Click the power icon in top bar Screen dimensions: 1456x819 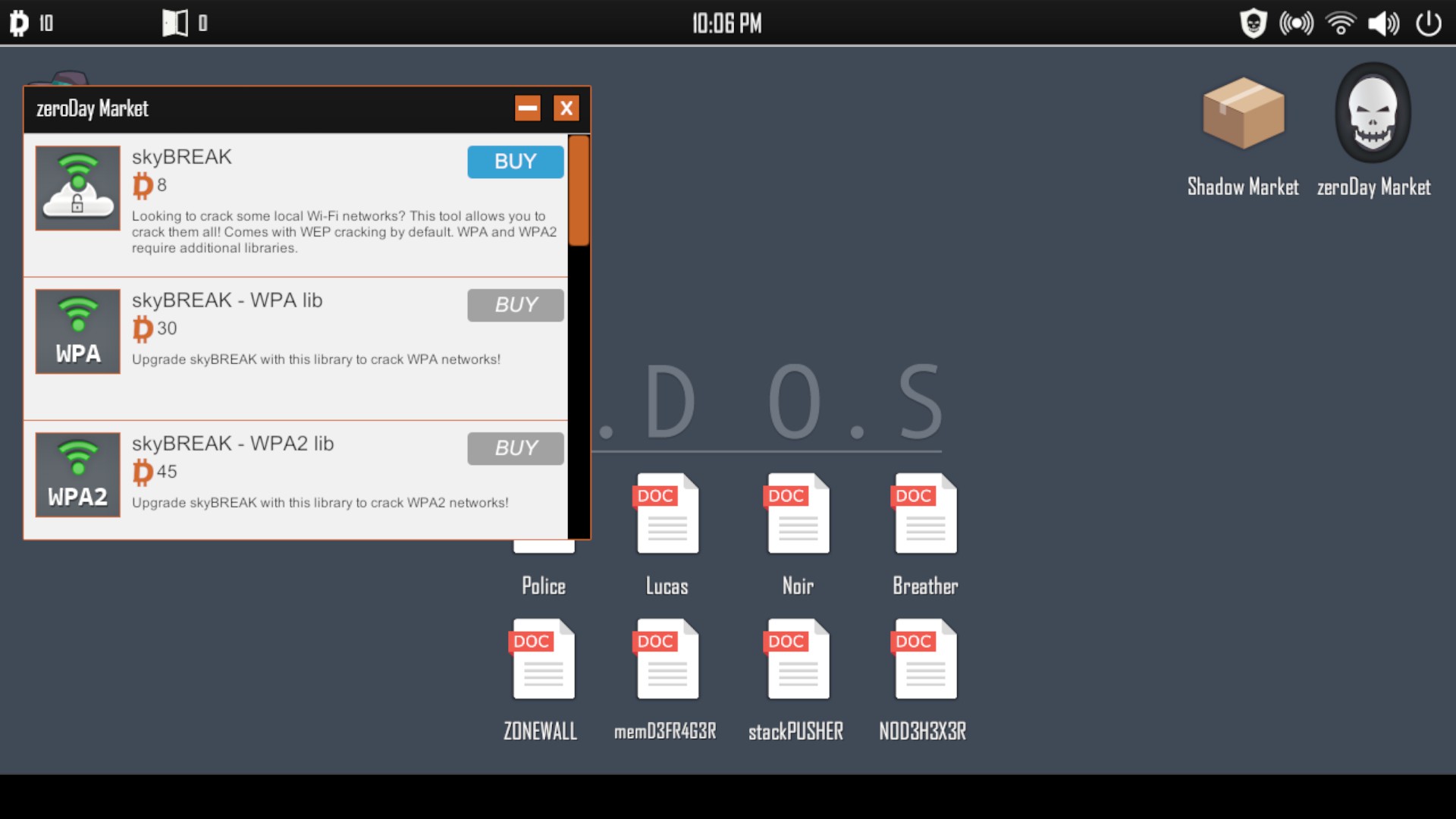tap(1429, 24)
